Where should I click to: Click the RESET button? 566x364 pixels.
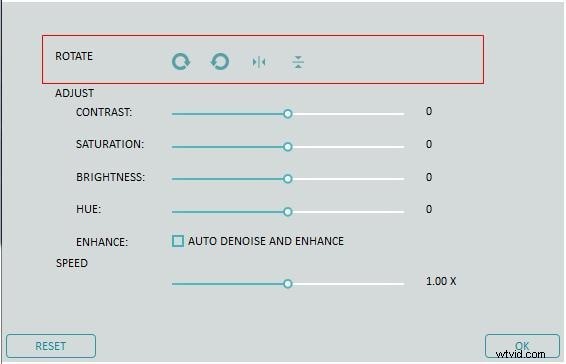click(x=51, y=346)
